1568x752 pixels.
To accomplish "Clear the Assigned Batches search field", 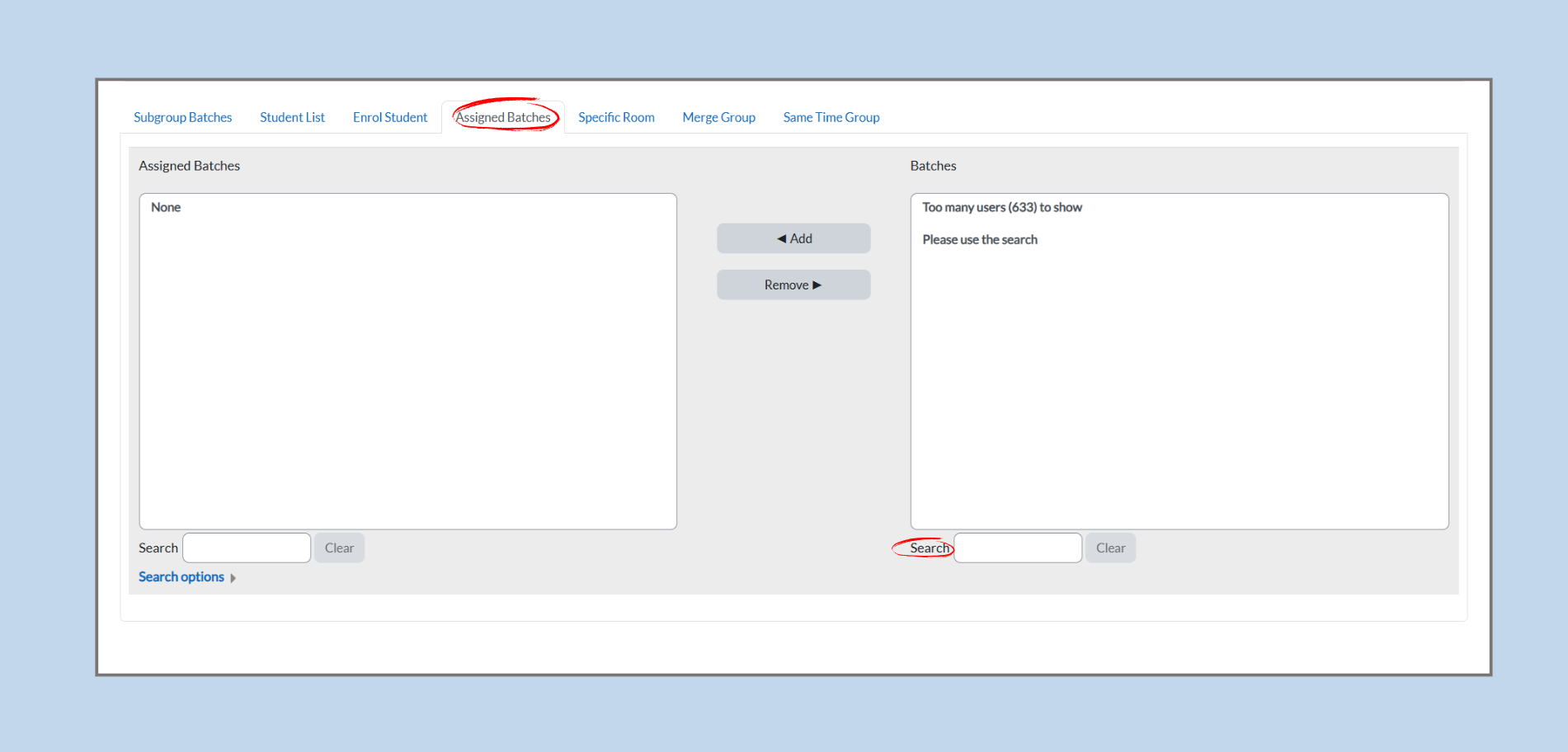I will coord(339,548).
